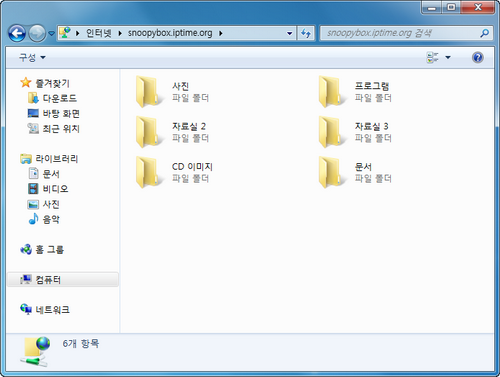Click the 라이브러리 icon
The height and width of the screenshot is (377, 500).
pyautogui.click(x=26, y=159)
